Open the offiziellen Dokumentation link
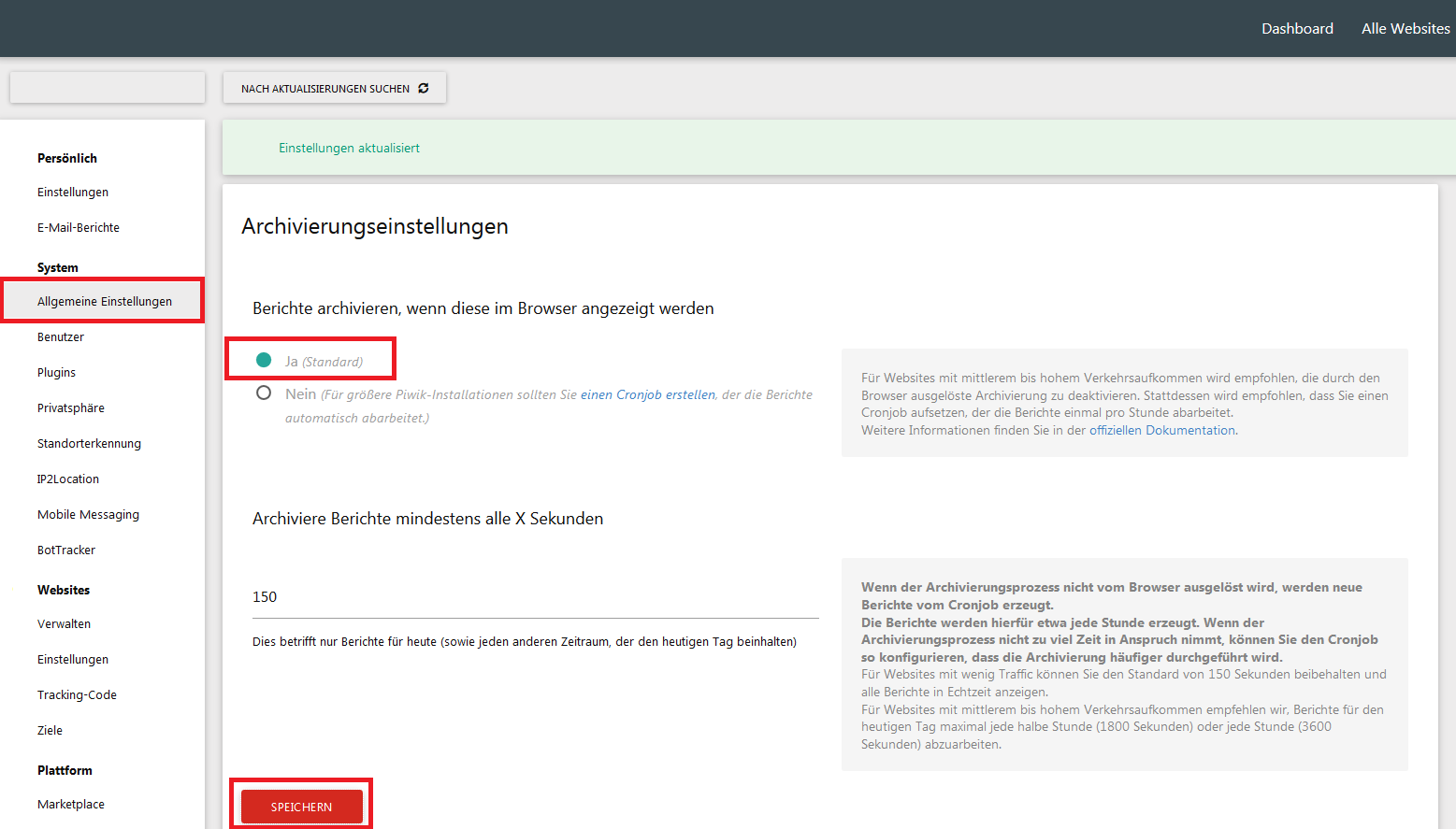This screenshot has height=829, width=1456. pos(1162,430)
